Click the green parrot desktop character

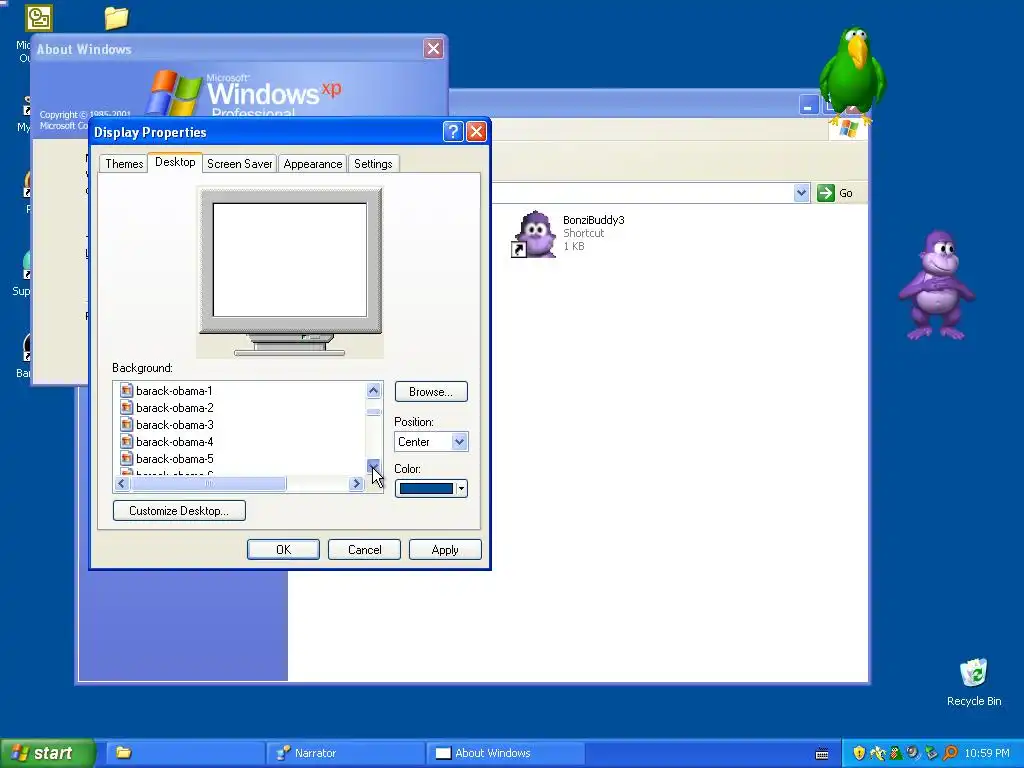coord(852,75)
